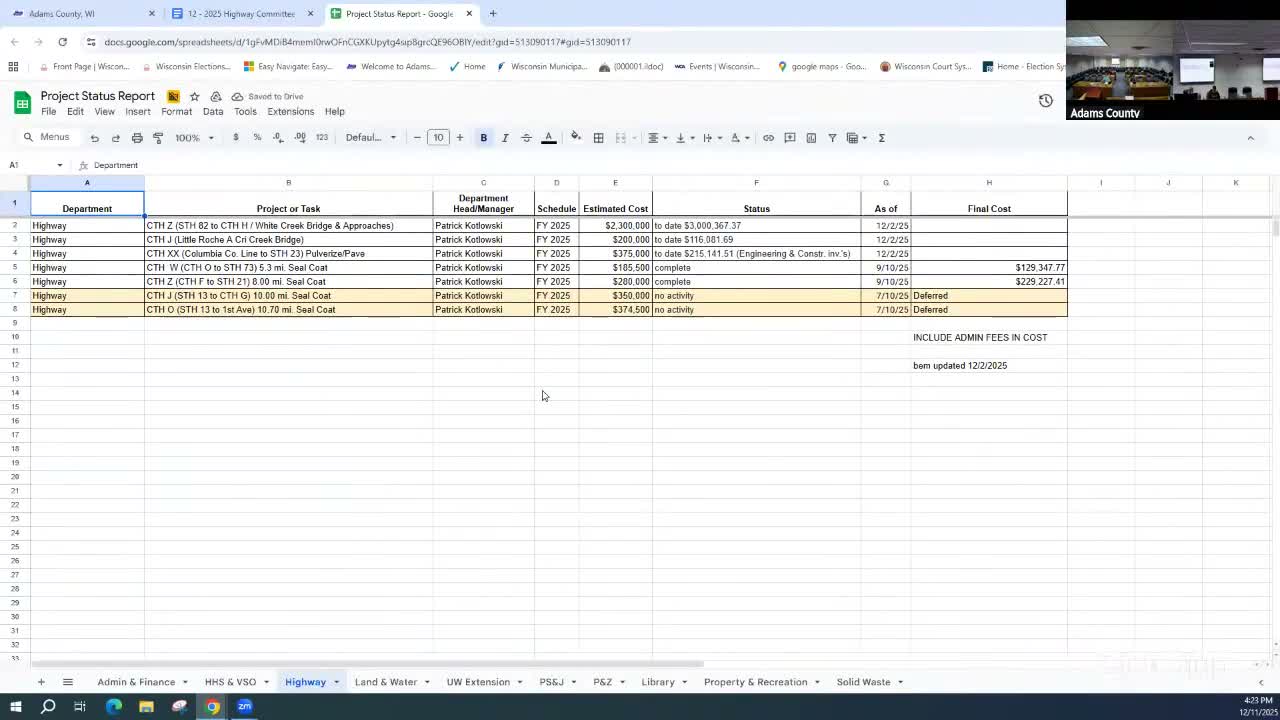Add a new sheet with the plus button
This screenshot has height=720, width=1280.
tap(41, 682)
